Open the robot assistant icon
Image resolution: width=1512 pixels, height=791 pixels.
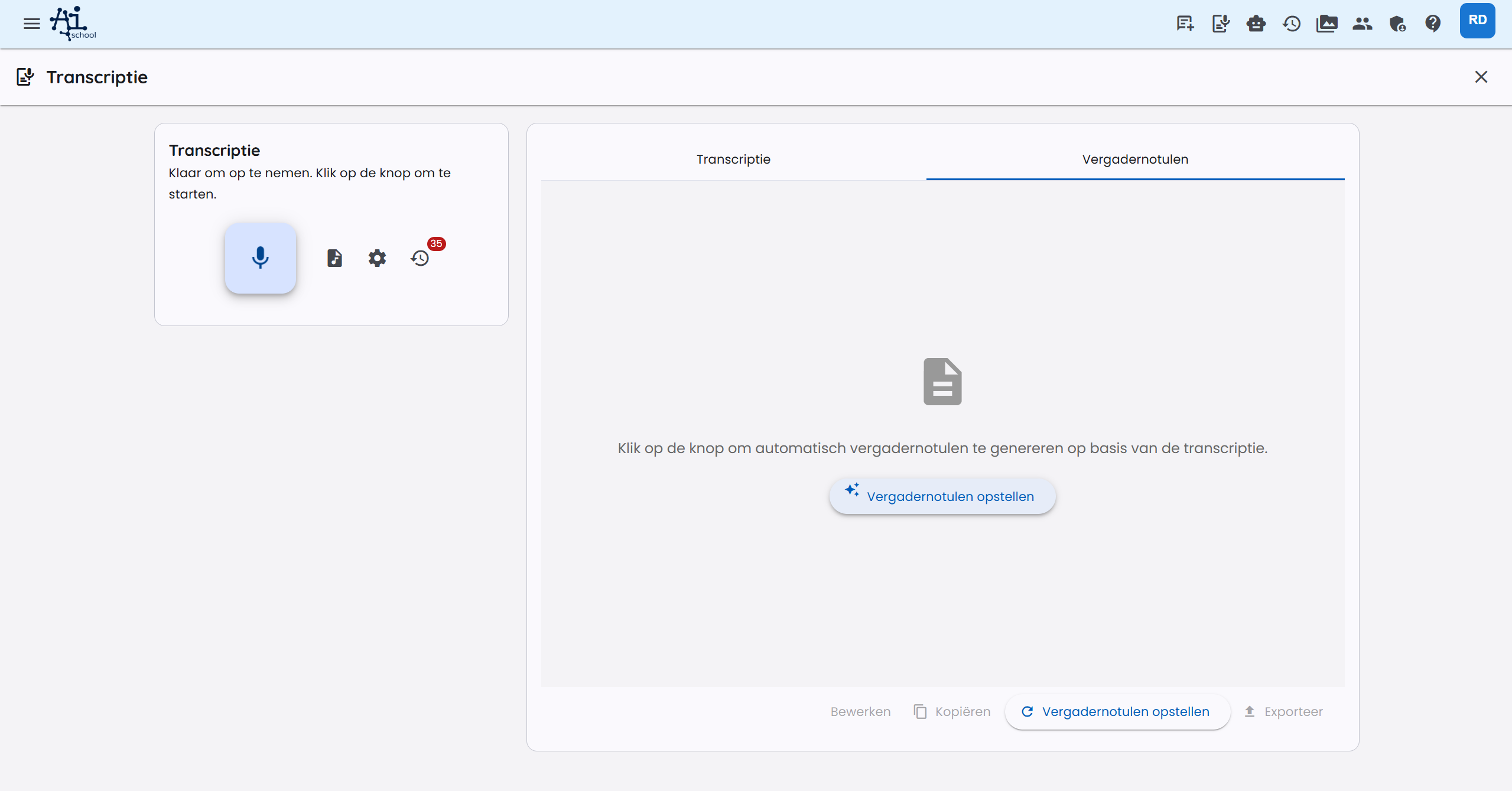[1256, 24]
